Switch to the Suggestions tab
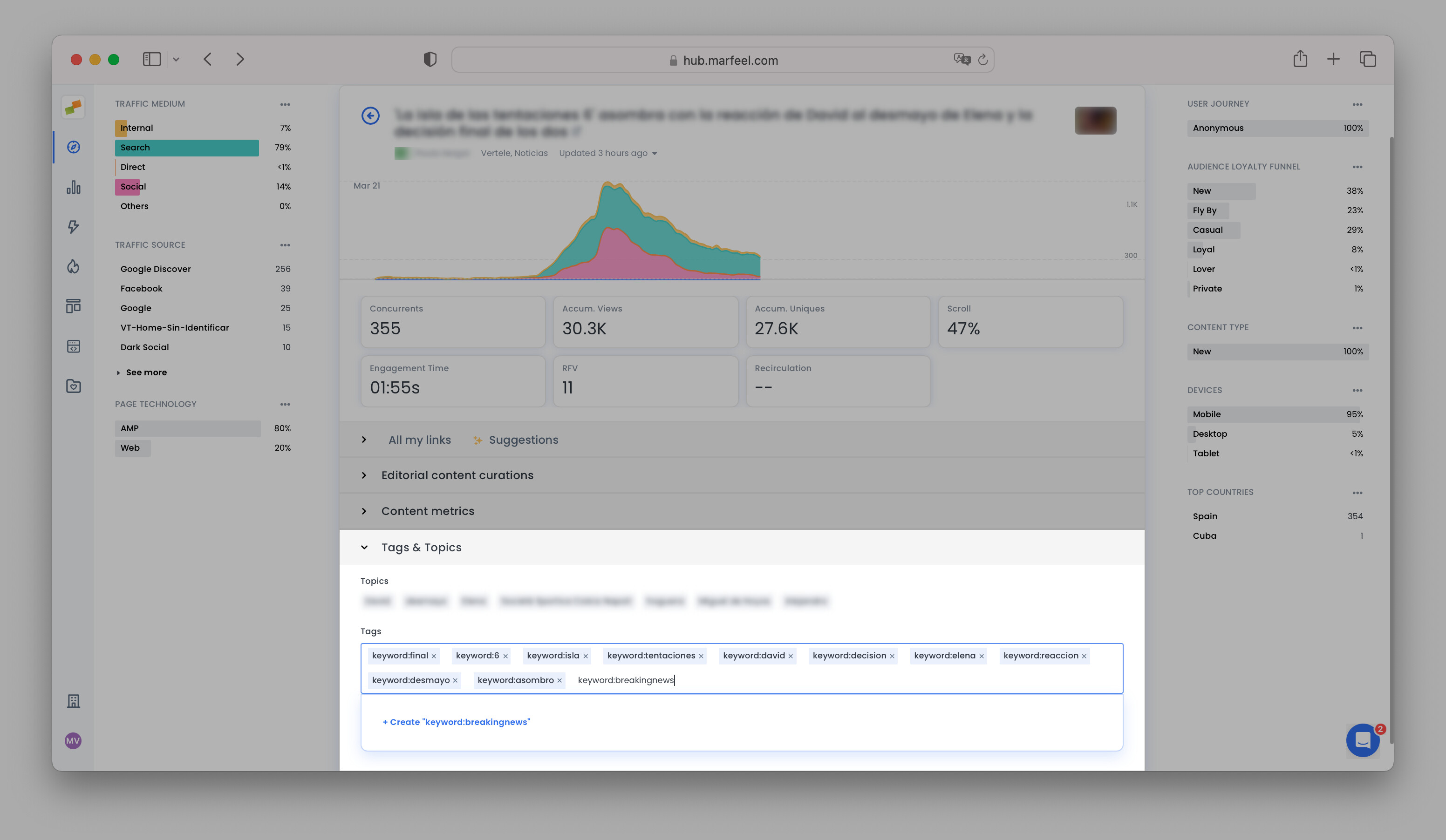 (x=523, y=440)
